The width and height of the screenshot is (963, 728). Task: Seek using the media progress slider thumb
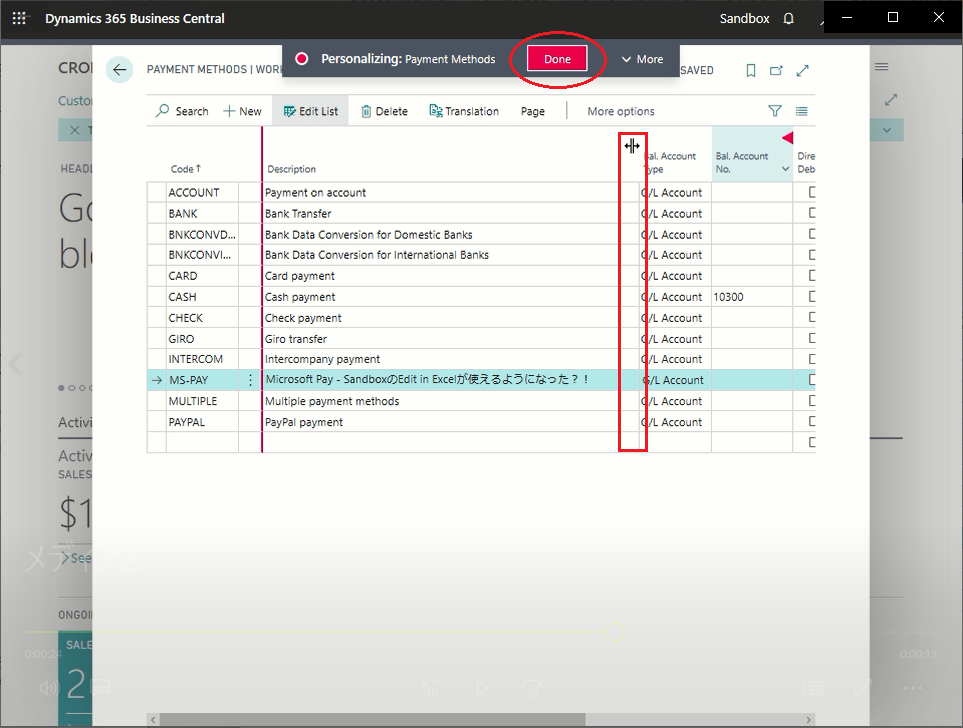614,632
